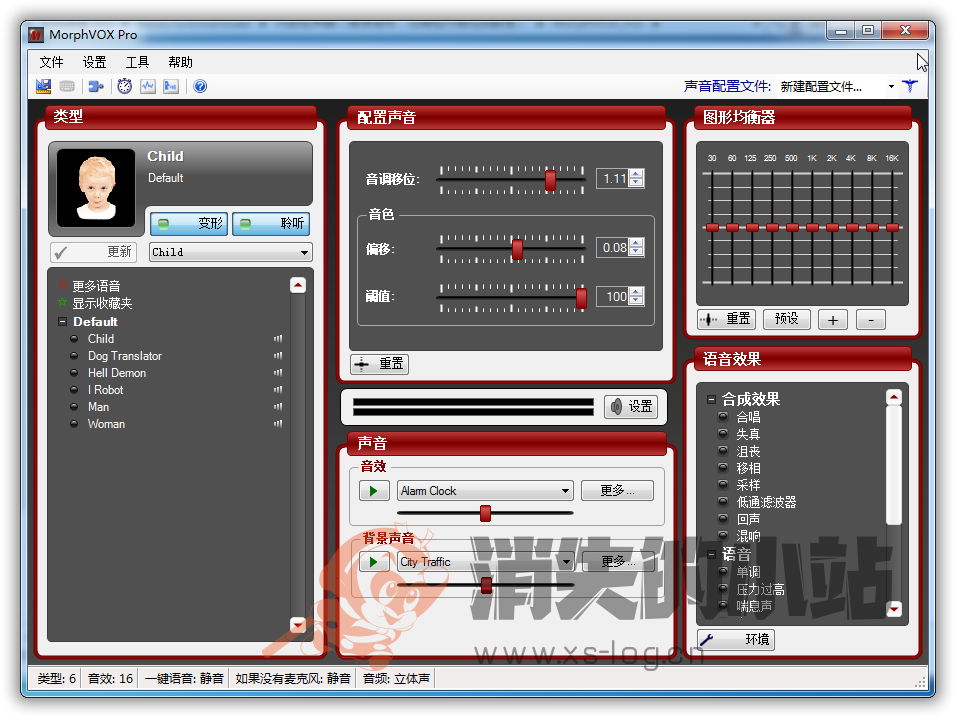This screenshot has width=956, height=718.
Task: Click the green star next to 显示收藏夹
Action: (x=62, y=302)
